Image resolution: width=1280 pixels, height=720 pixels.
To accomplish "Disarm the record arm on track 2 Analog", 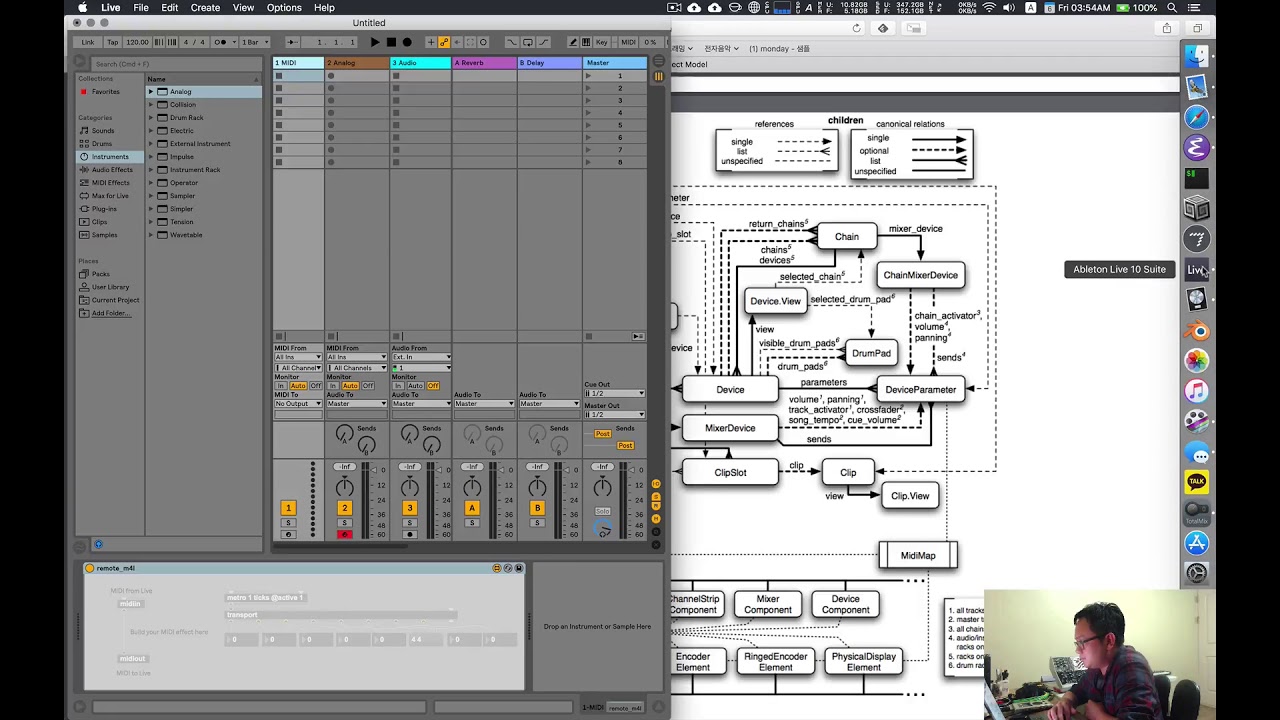I will pyautogui.click(x=345, y=535).
